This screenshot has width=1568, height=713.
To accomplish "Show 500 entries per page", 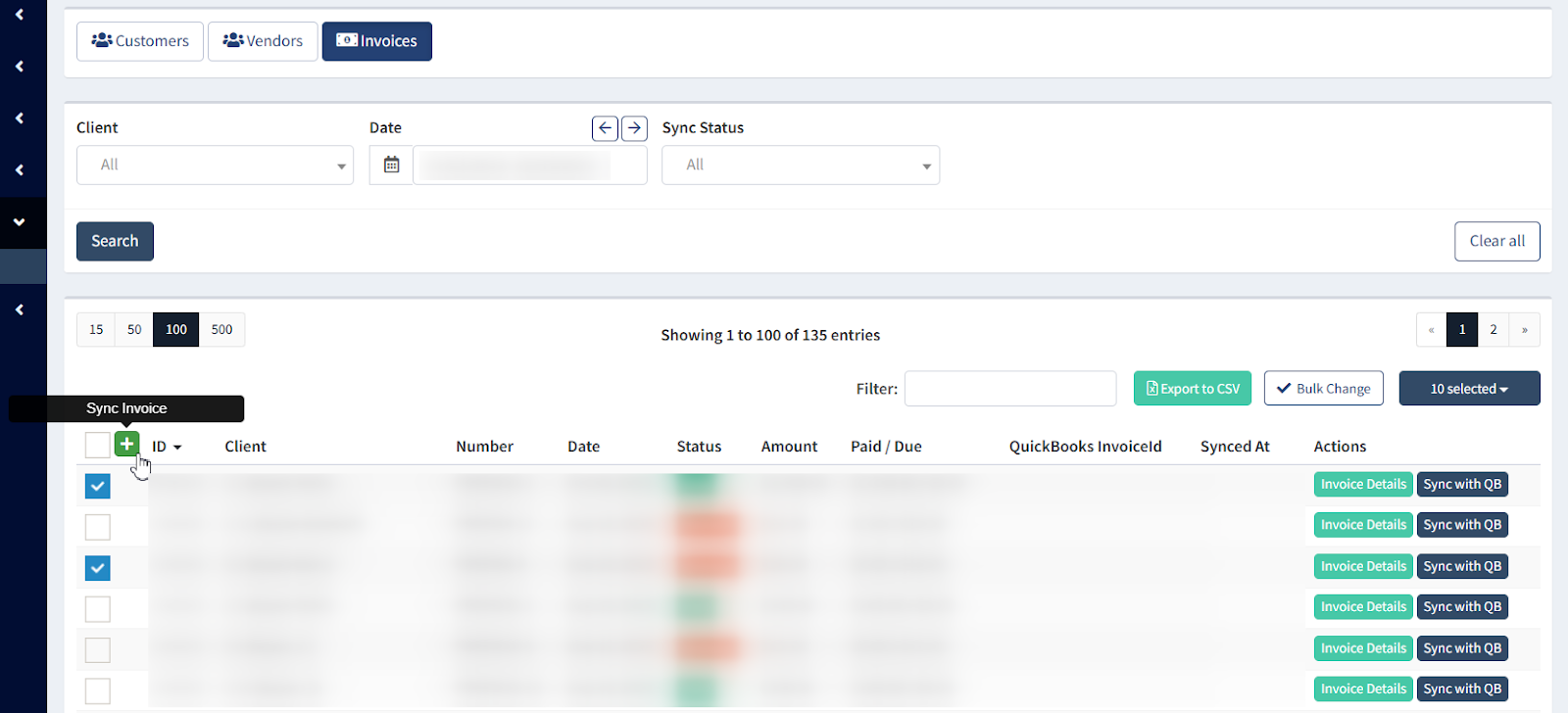I will (221, 330).
